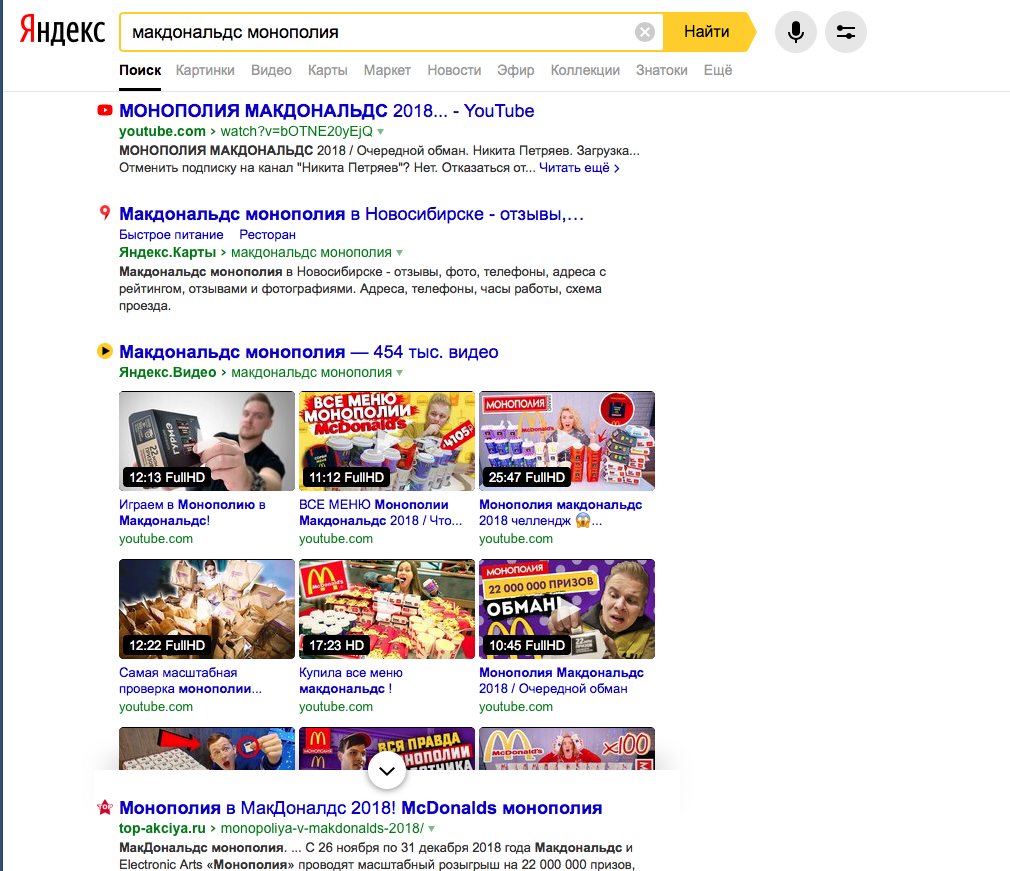Expand the Ещё menu in navigation

coord(718,70)
